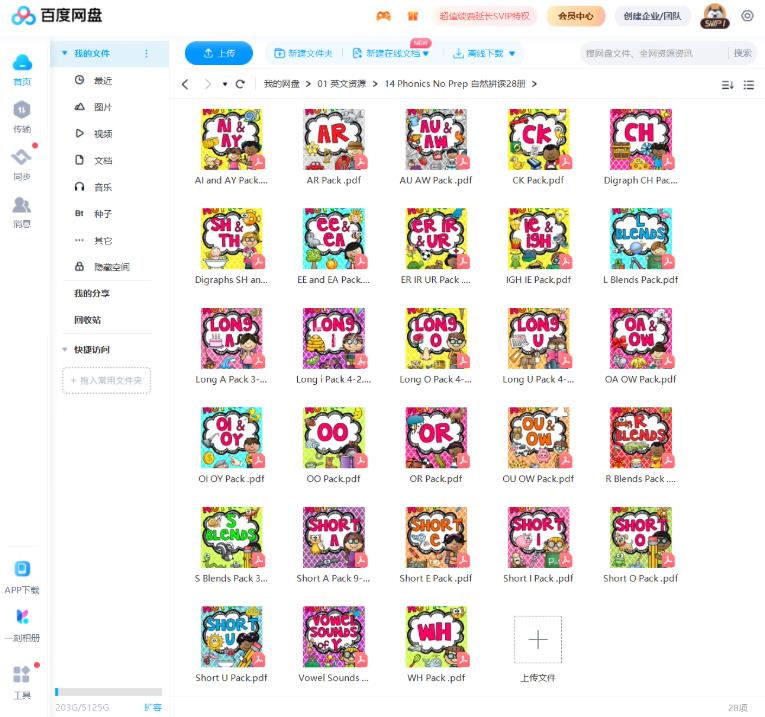Switch to list view icon
Screen dimensions: 765x717
tap(748, 85)
